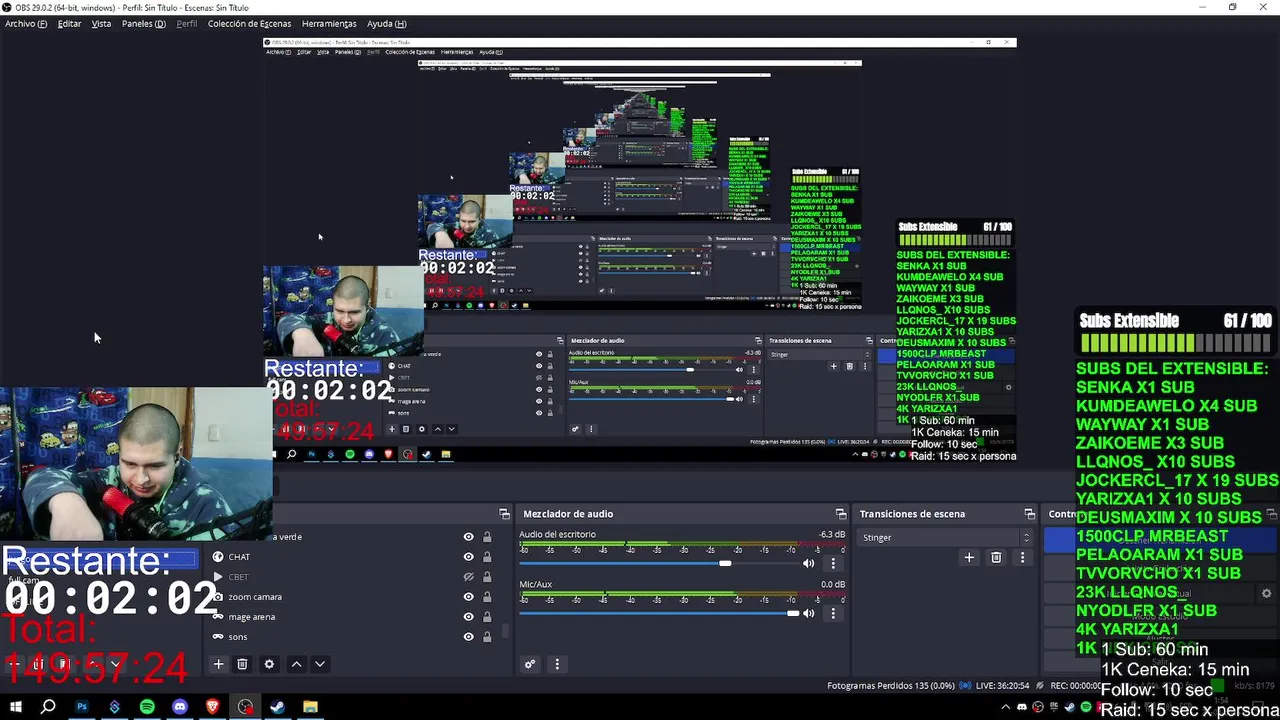Open Windows taskbar search
The width and height of the screenshot is (1280, 720).
click(48, 707)
